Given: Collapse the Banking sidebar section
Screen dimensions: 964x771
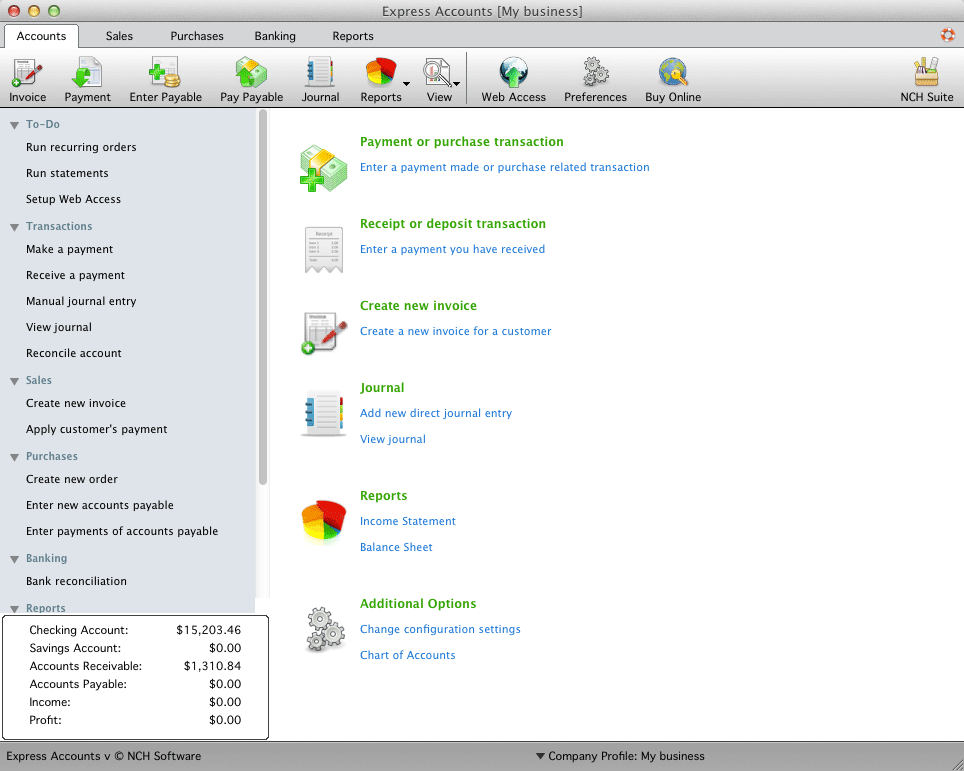Looking at the screenshot, I should pos(14,559).
